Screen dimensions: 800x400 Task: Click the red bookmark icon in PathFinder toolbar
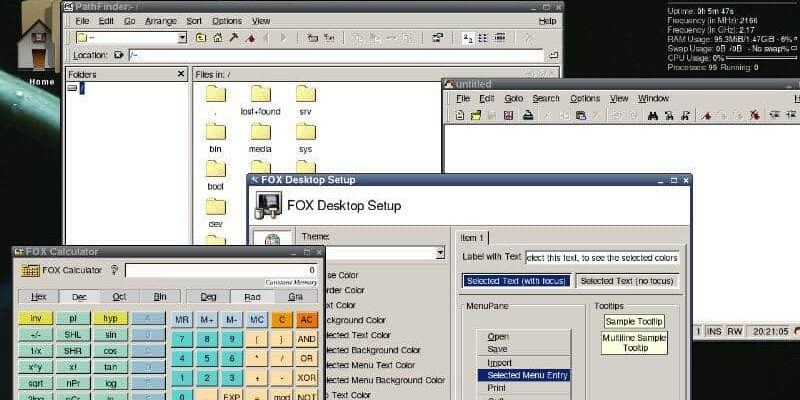click(x=250, y=38)
